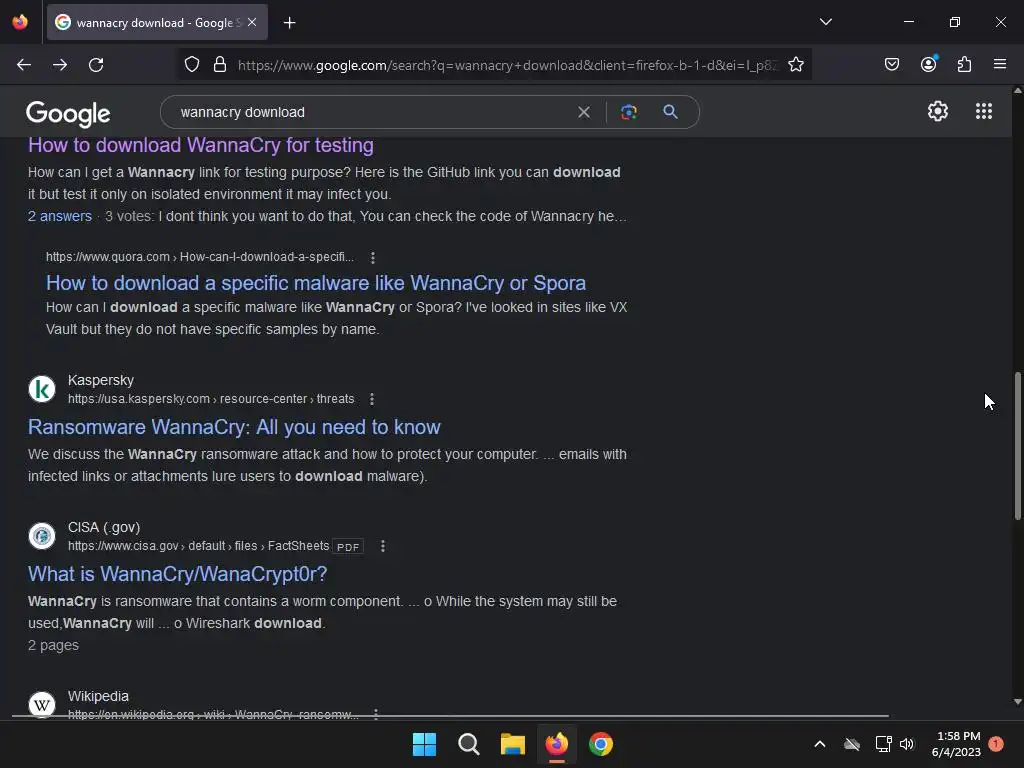Submit search with magnifying glass icon

(x=670, y=112)
